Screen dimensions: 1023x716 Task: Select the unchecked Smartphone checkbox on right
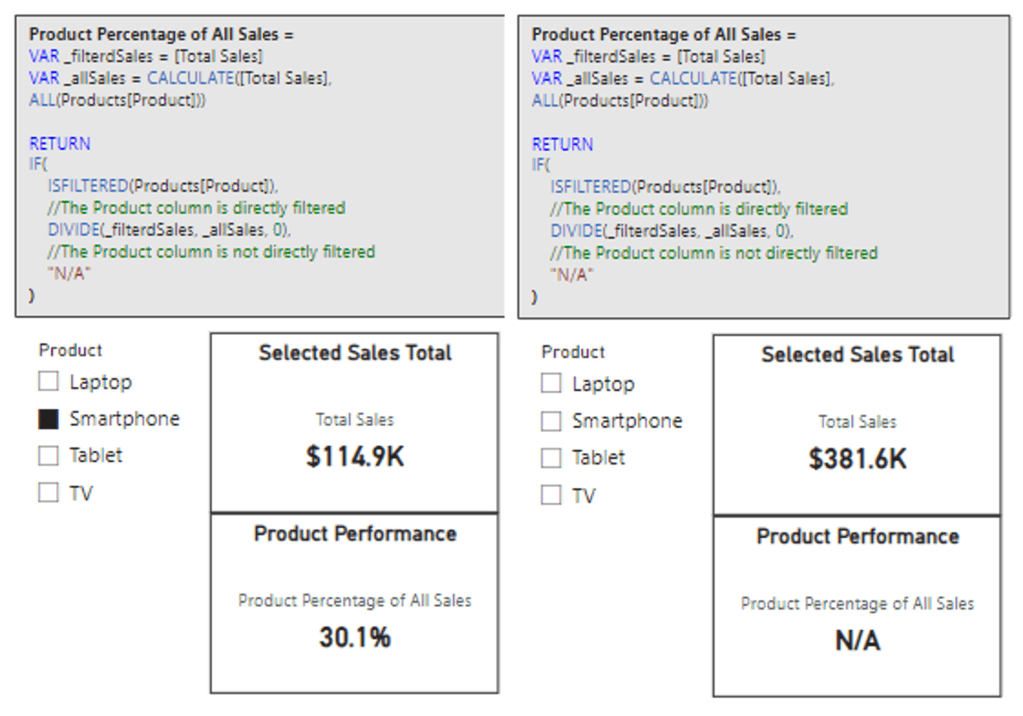(x=551, y=421)
